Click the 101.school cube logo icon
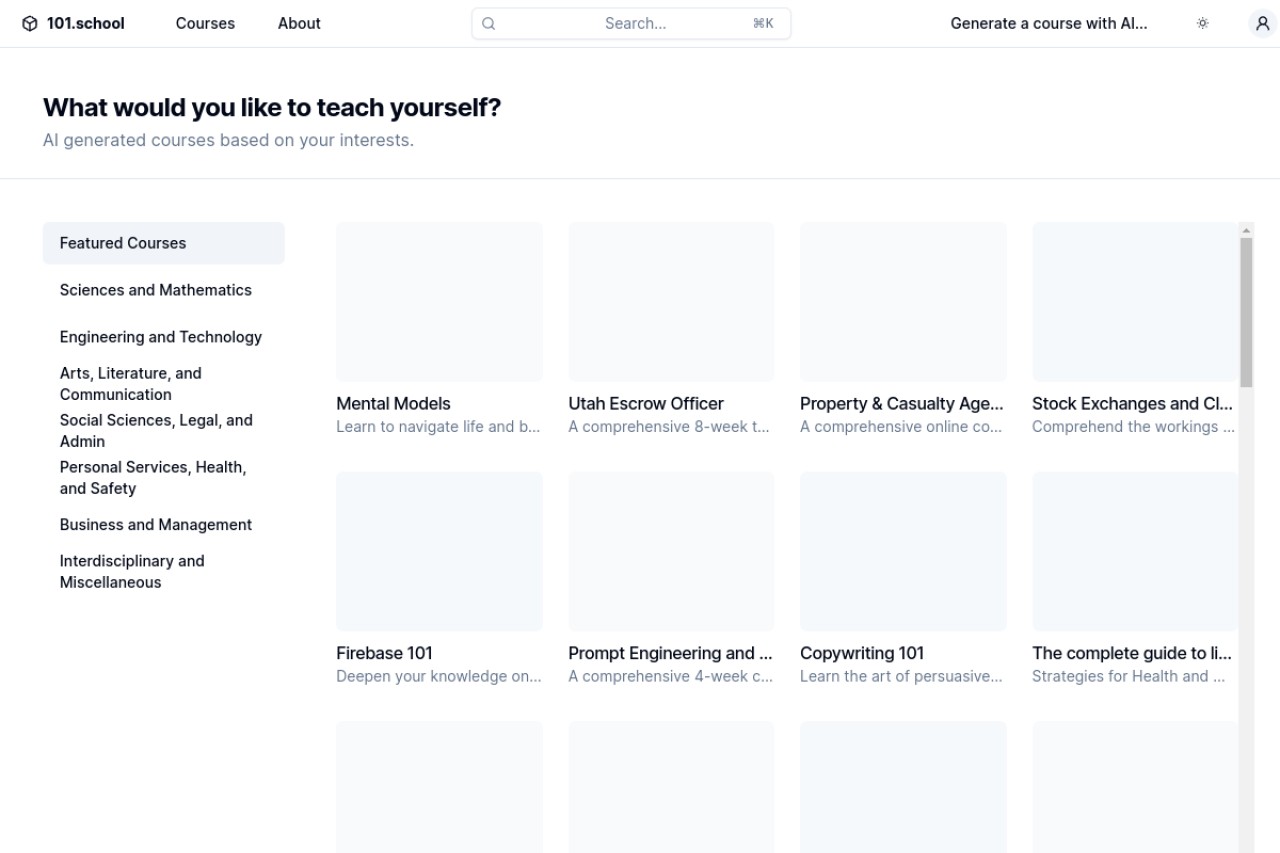The image size is (1280, 853). [29, 23]
